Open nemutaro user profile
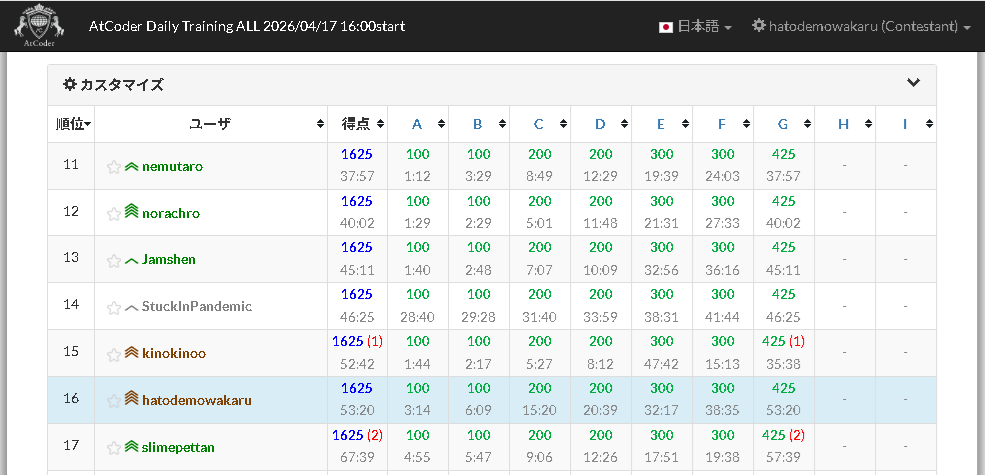 (172, 167)
